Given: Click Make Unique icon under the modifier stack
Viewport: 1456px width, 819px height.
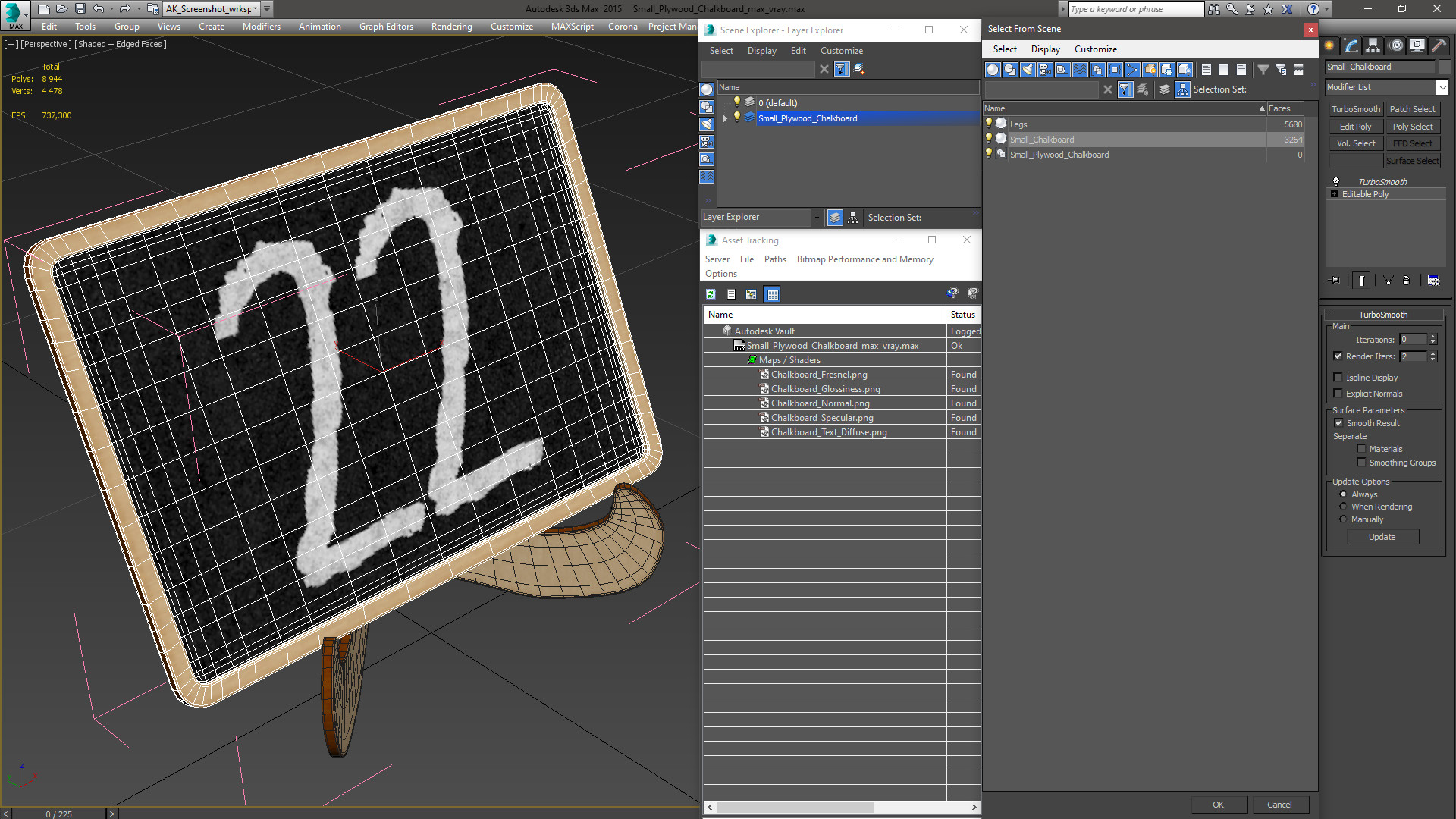Looking at the screenshot, I should point(1389,281).
